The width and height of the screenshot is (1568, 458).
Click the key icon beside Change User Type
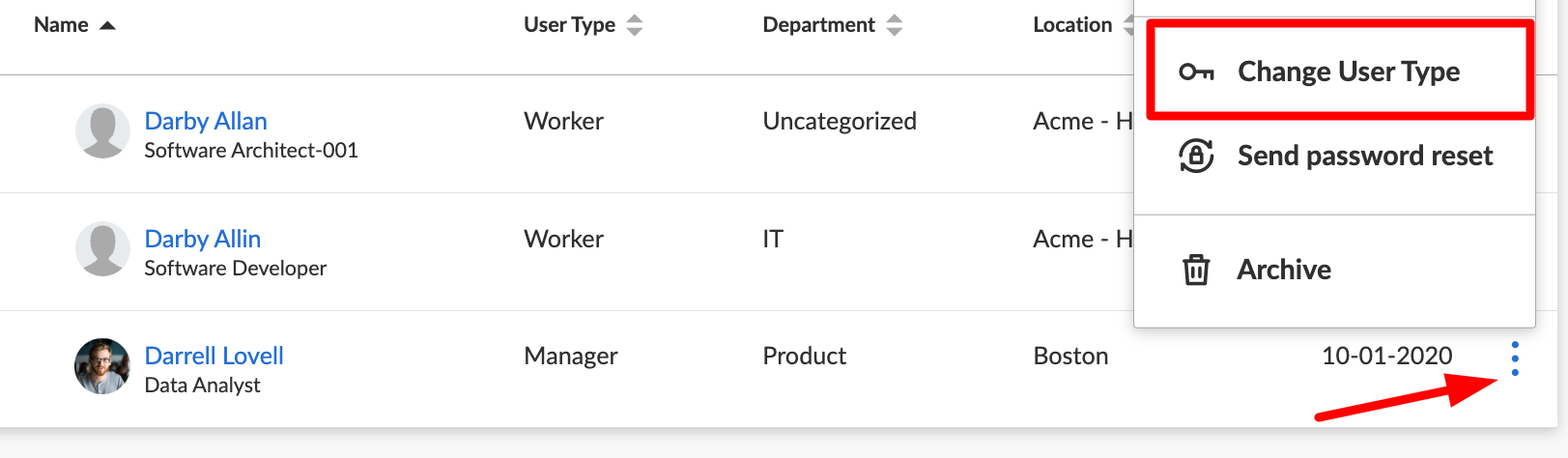coord(1196,72)
